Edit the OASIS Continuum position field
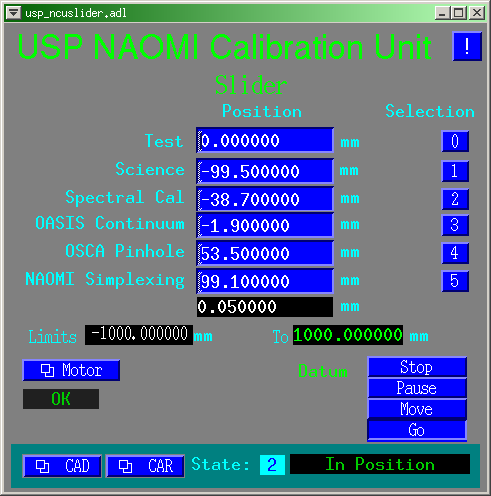The width and height of the screenshot is (491, 496). pos(265,225)
